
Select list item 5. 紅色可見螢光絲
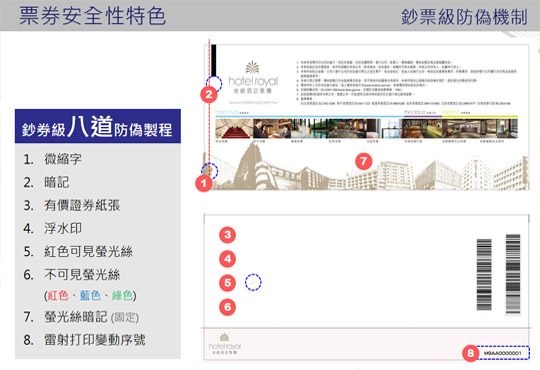(x=78, y=251)
